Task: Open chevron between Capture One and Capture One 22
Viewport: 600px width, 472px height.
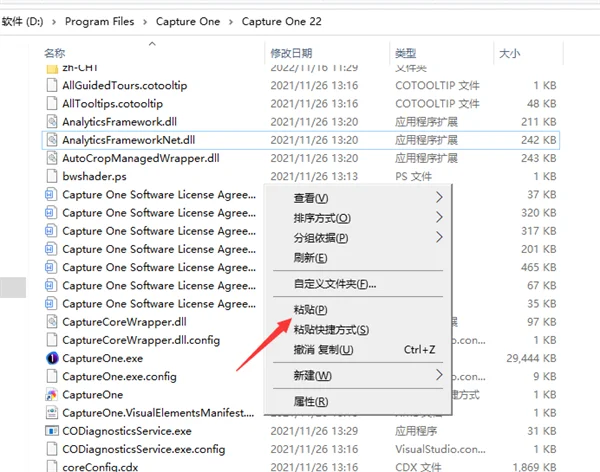Action: tap(231, 22)
